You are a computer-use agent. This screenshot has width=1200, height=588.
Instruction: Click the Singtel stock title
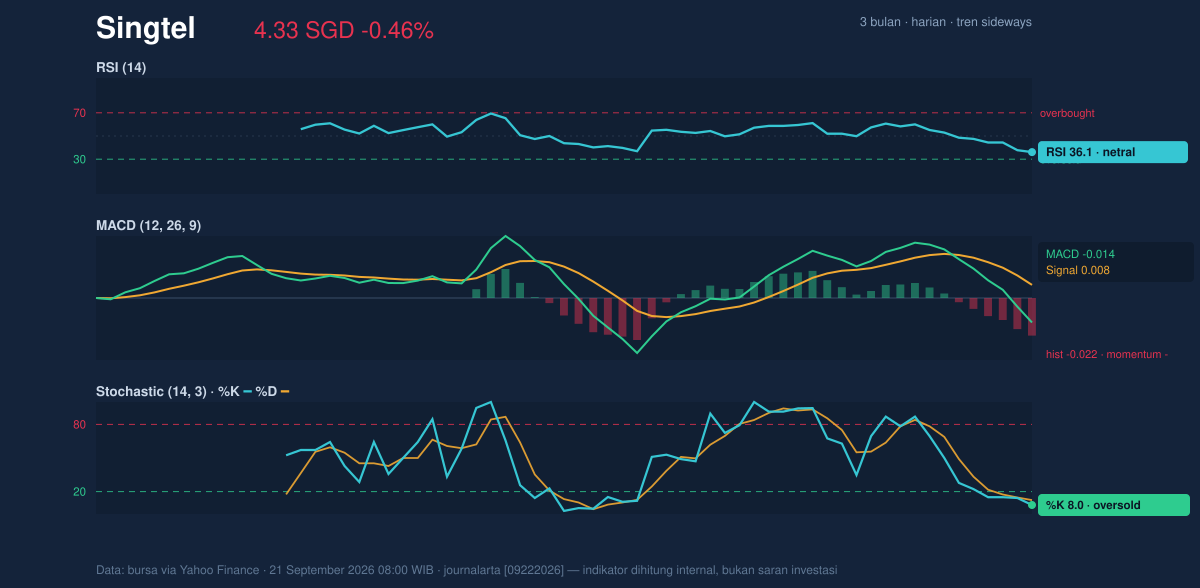coord(145,28)
